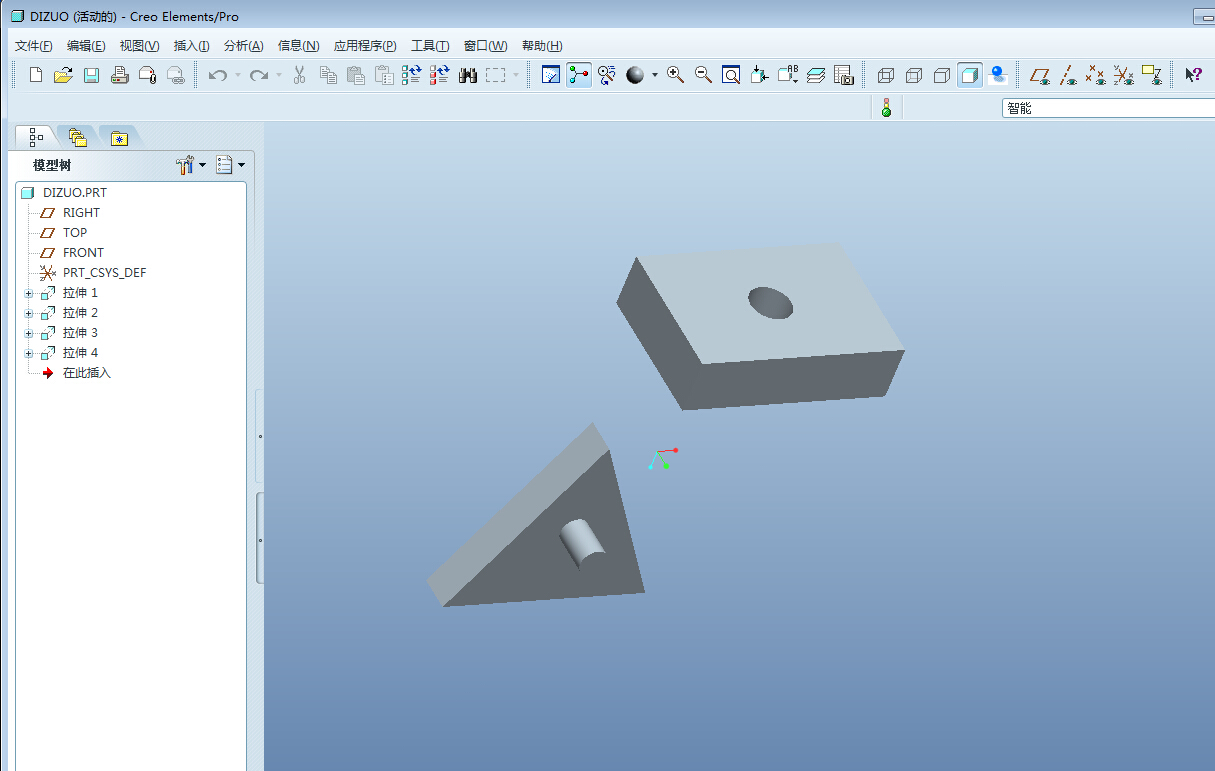Open the 文件(F) menu
1215x771 pixels.
coord(34,46)
